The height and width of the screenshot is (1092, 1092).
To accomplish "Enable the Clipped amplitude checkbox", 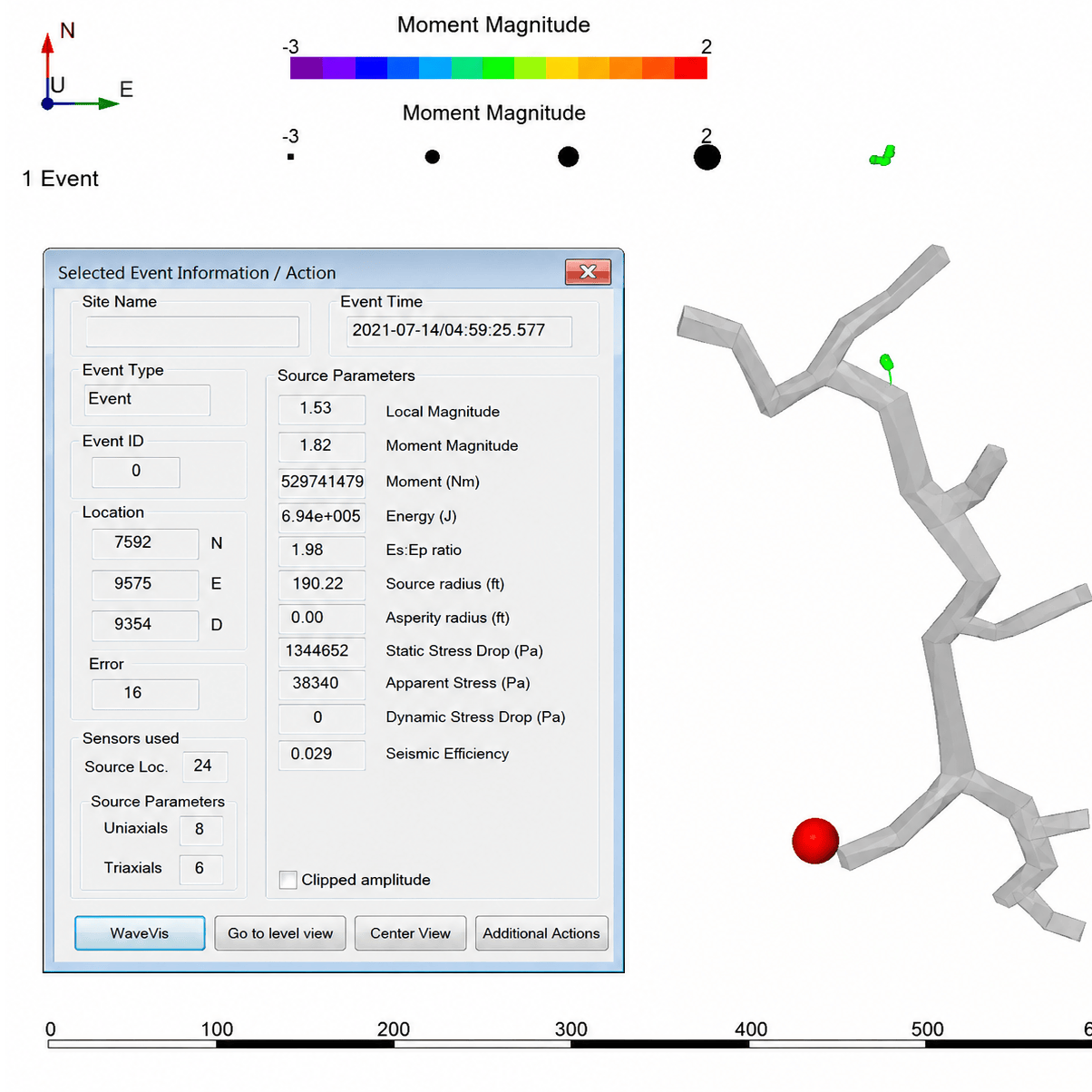I will pos(288,880).
